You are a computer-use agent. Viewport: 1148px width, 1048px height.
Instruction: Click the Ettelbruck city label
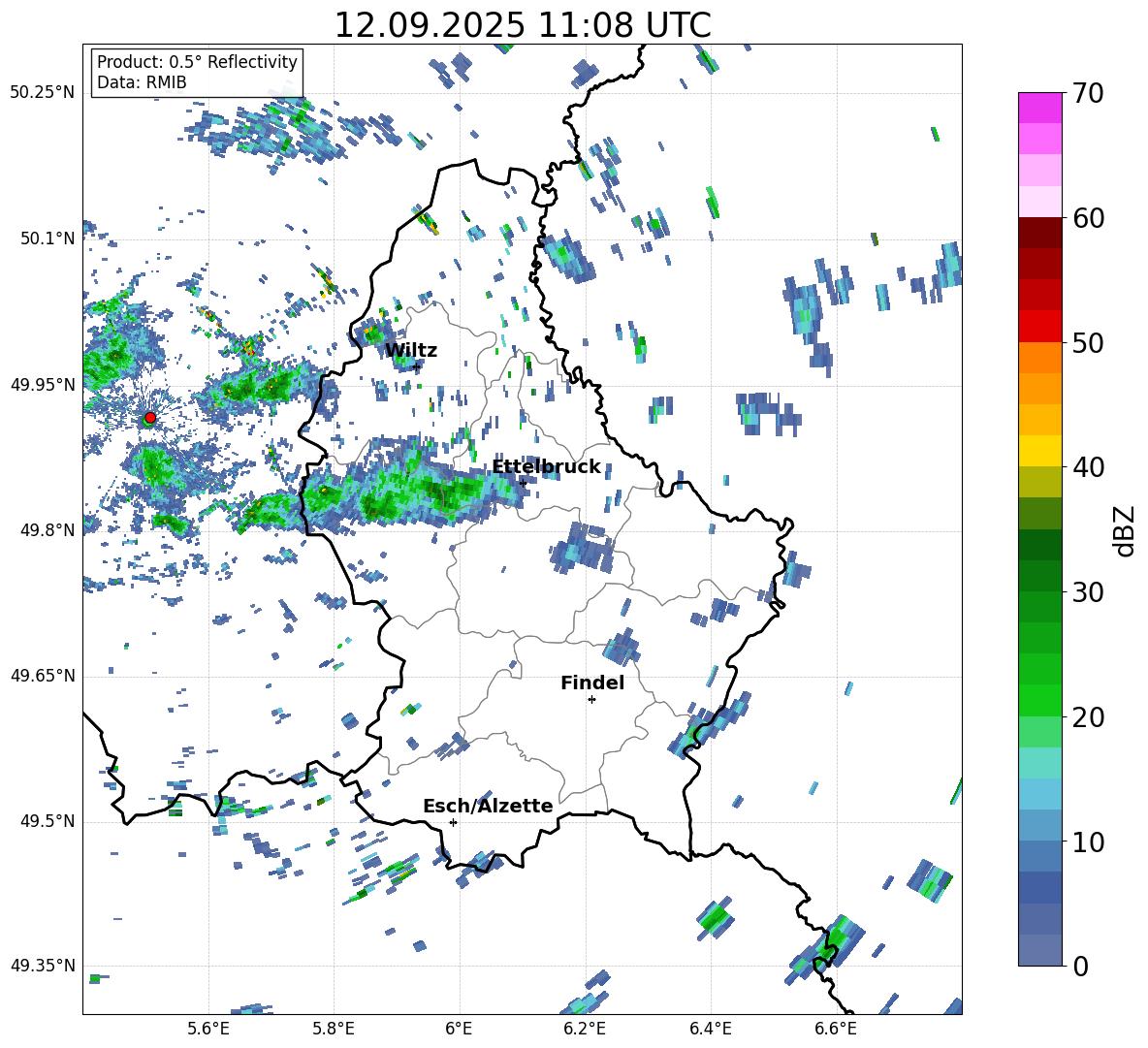[x=546, y=467]
